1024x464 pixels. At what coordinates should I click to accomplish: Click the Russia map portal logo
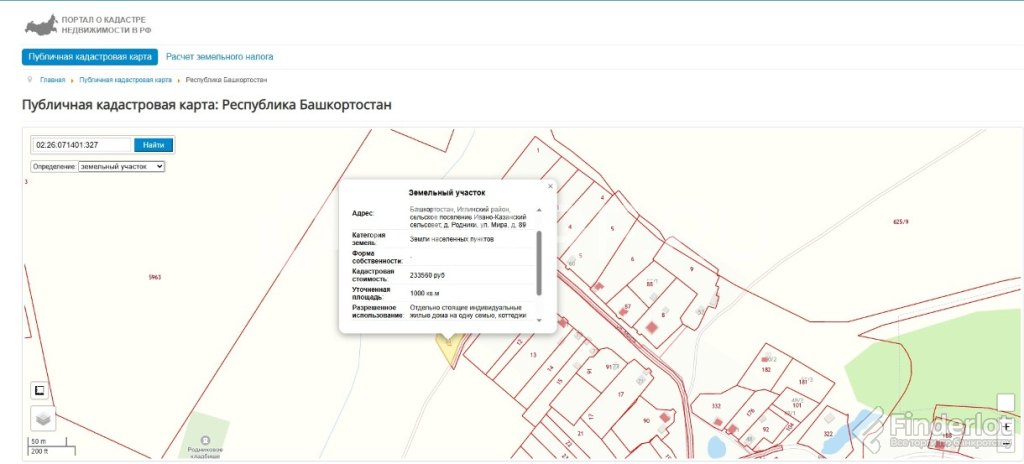pos(41,25)
